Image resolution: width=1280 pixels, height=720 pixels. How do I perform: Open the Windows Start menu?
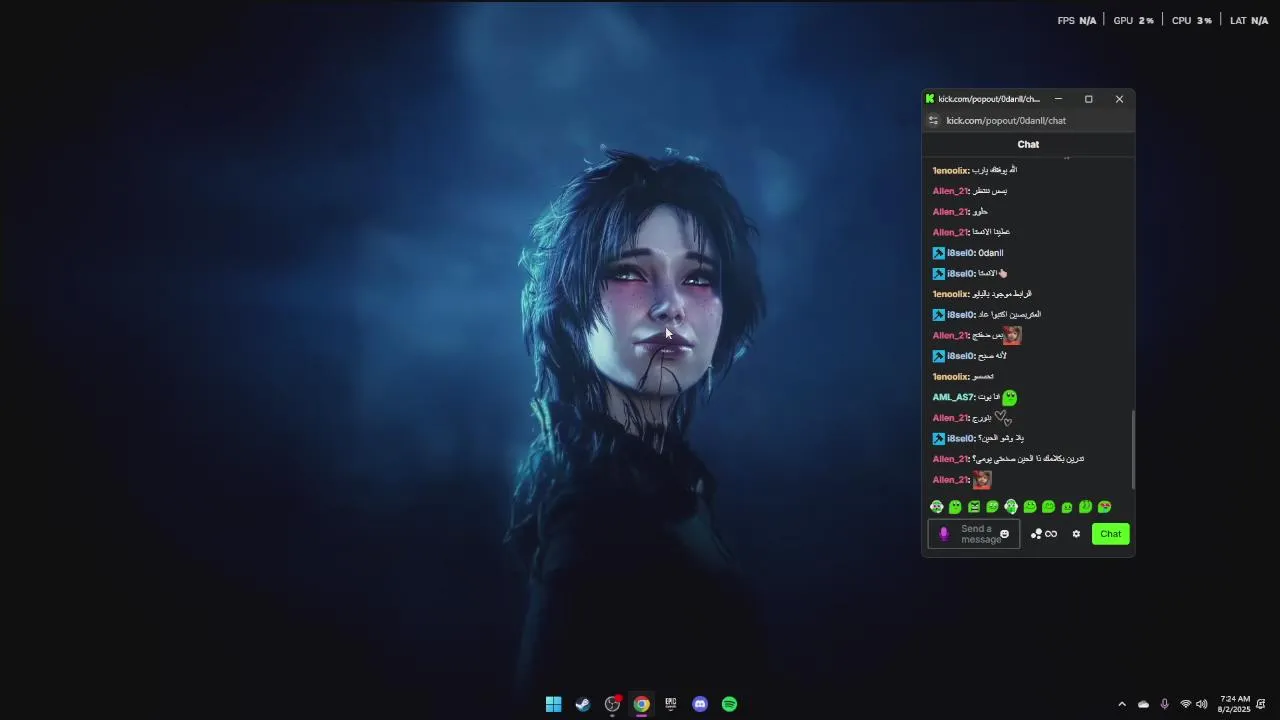(x=553, y=704)
